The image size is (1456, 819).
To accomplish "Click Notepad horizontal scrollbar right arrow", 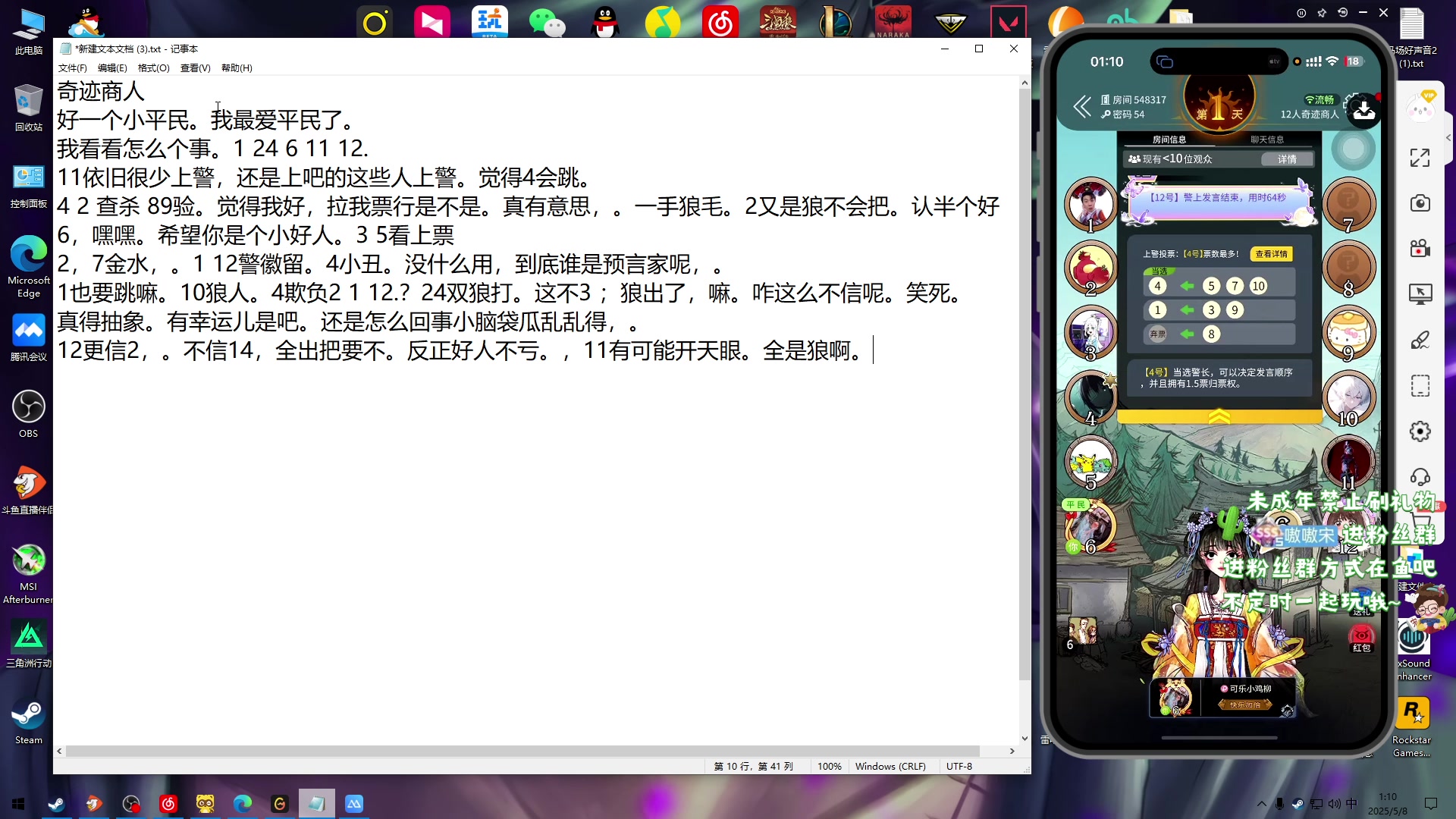I will tap(1012, 751).
